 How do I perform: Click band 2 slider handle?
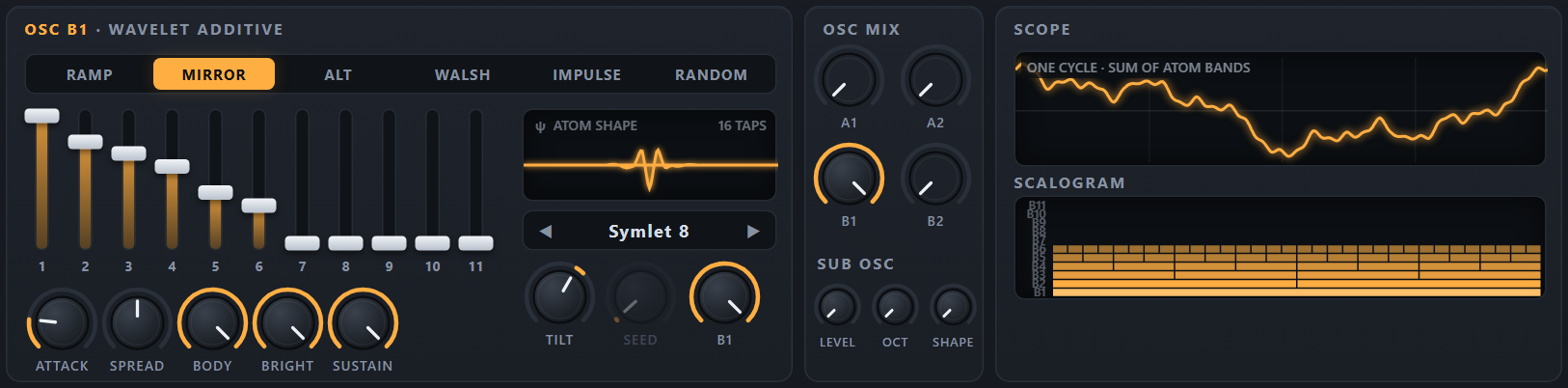(85, 142)
